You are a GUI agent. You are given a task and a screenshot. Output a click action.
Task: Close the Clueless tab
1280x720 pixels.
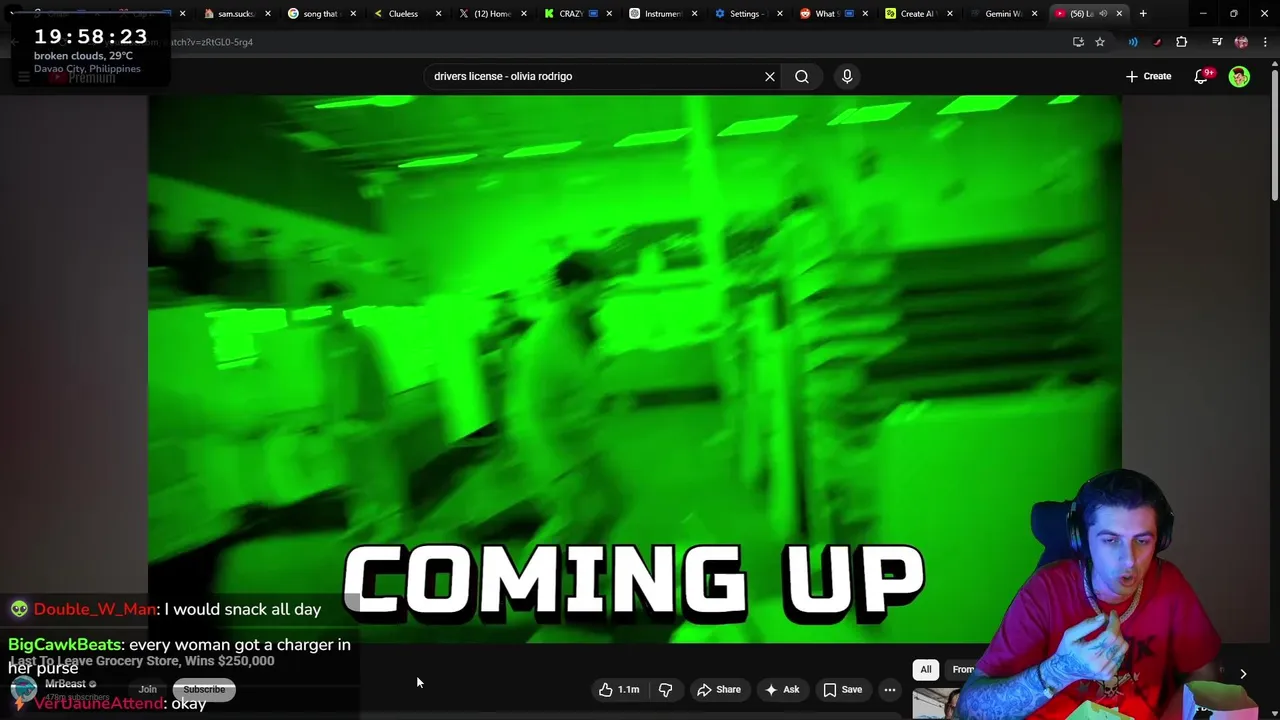tap(438, 14)
